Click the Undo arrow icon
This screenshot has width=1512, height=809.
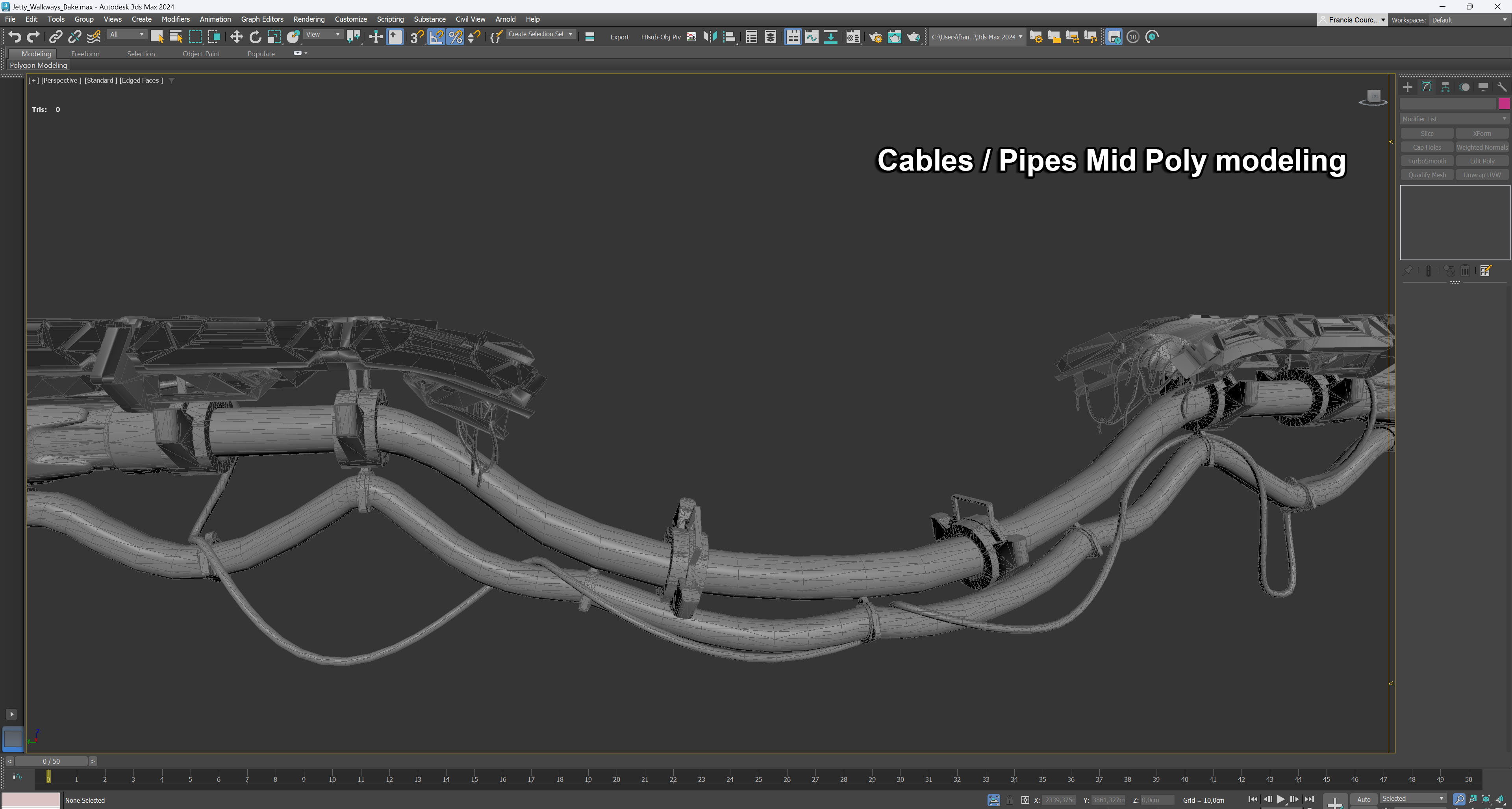coord(15,37)
